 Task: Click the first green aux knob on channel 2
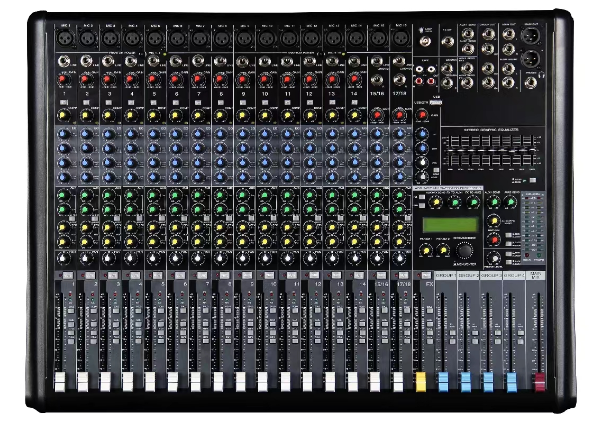(x=86, y=195)
